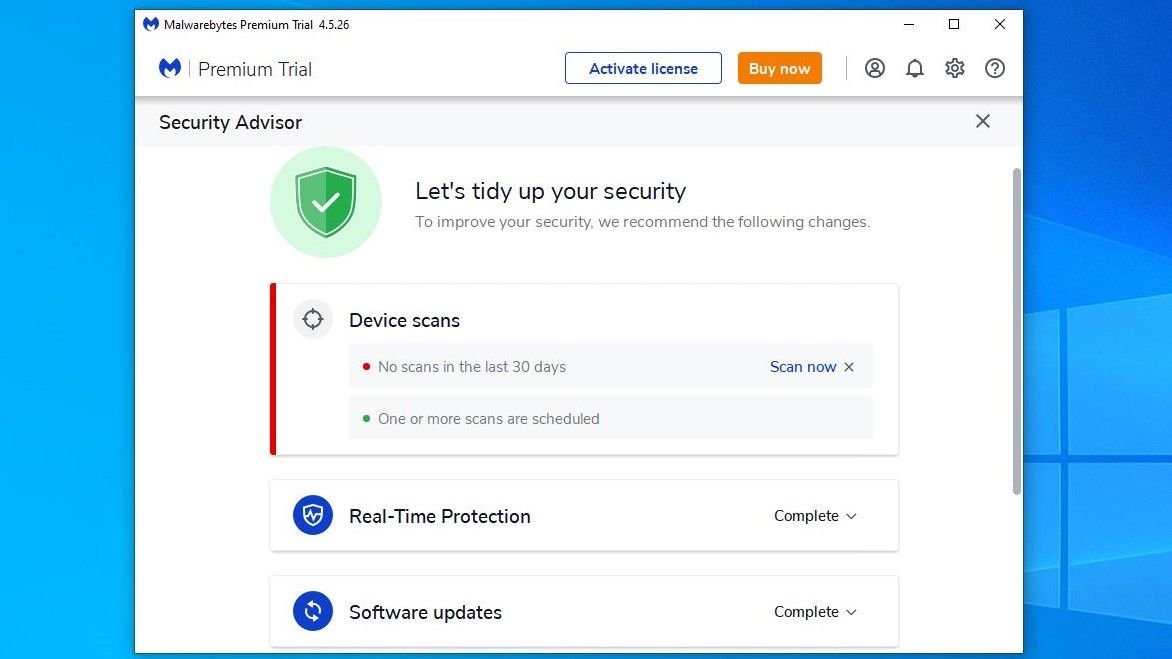This screenshot has width=1172, height=659.
Task: Click the Scan now link
Action: point(803,367)
